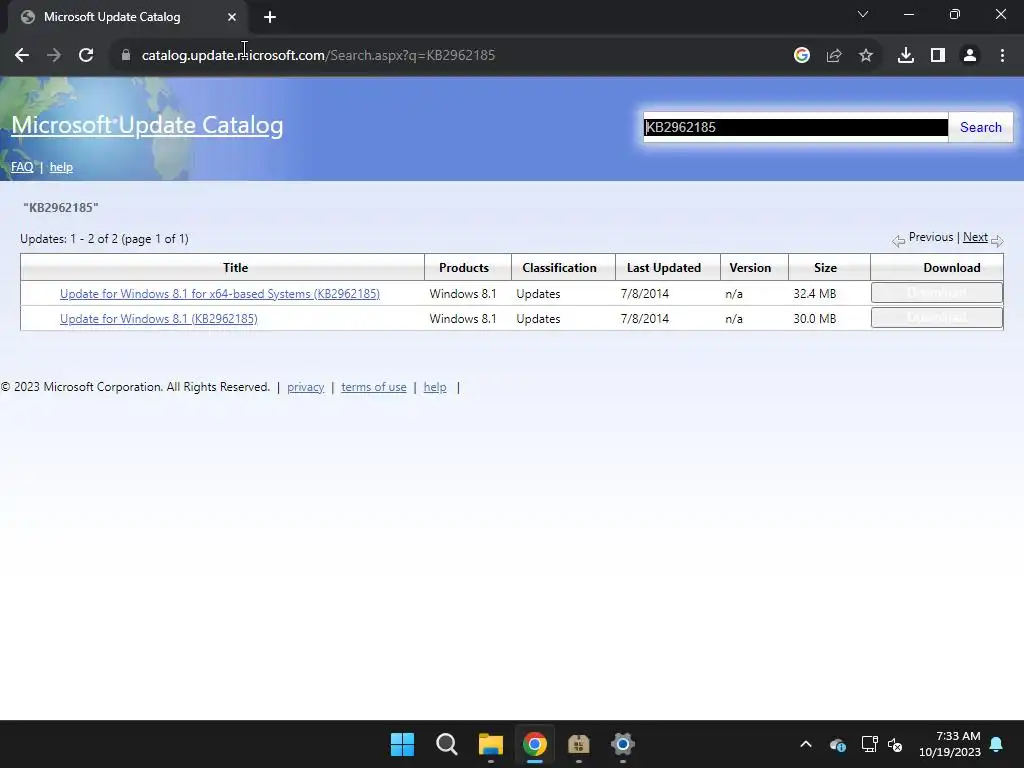Open Chrome three-dot menu
The image size is (1024, 768).
(x=1002, y=56)
